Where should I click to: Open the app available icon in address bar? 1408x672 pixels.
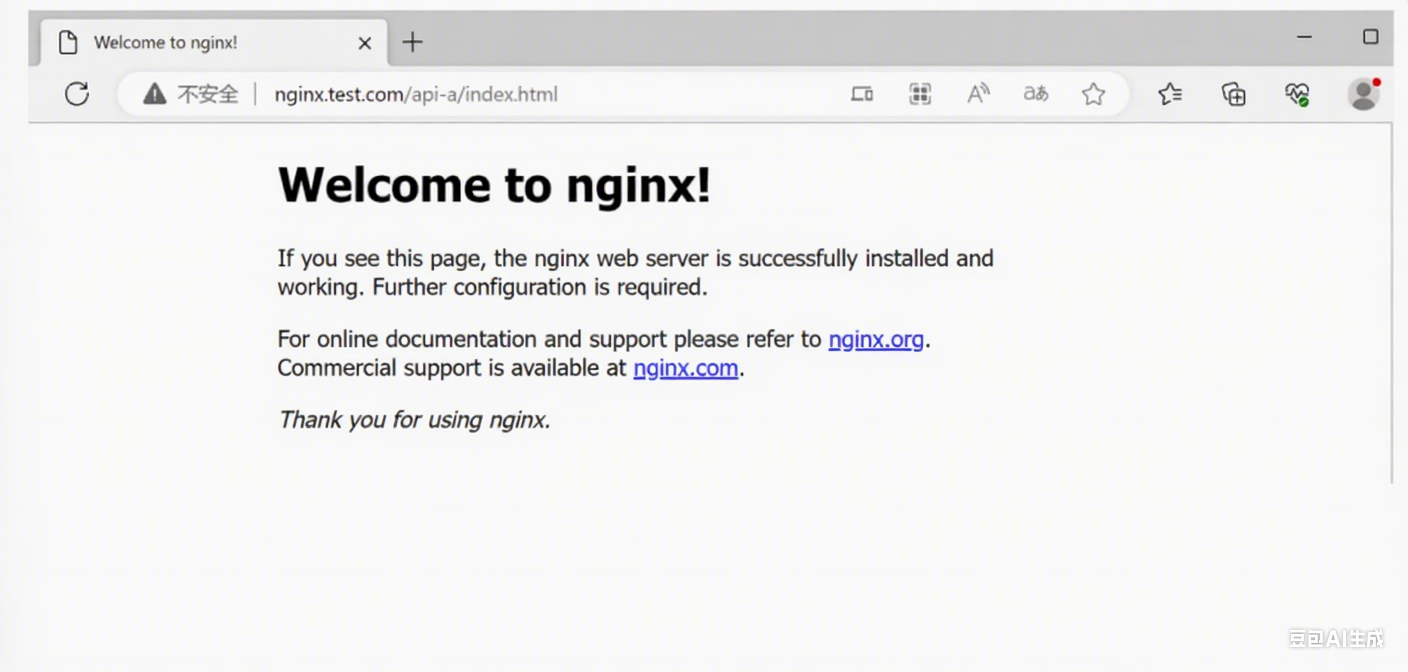point(862,94)
